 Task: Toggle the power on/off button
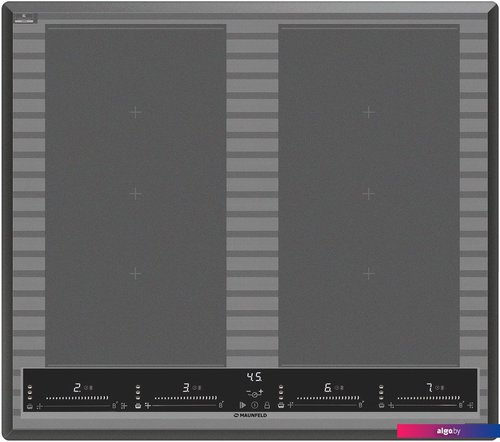tap(255, 405)
